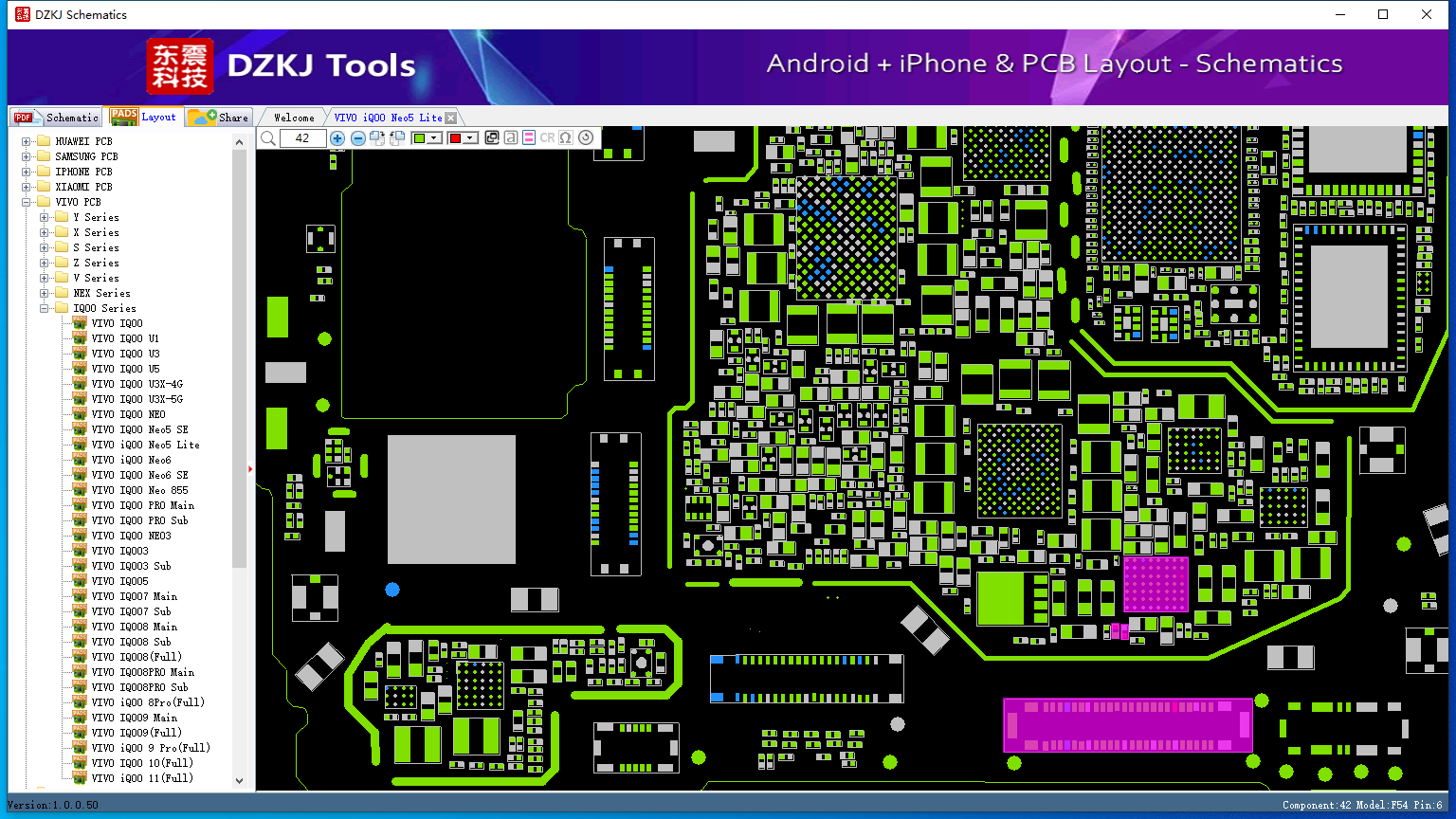Collapse the IQOO Series folder
Screen dimensions: 1456x819
(x=45, y=308)
